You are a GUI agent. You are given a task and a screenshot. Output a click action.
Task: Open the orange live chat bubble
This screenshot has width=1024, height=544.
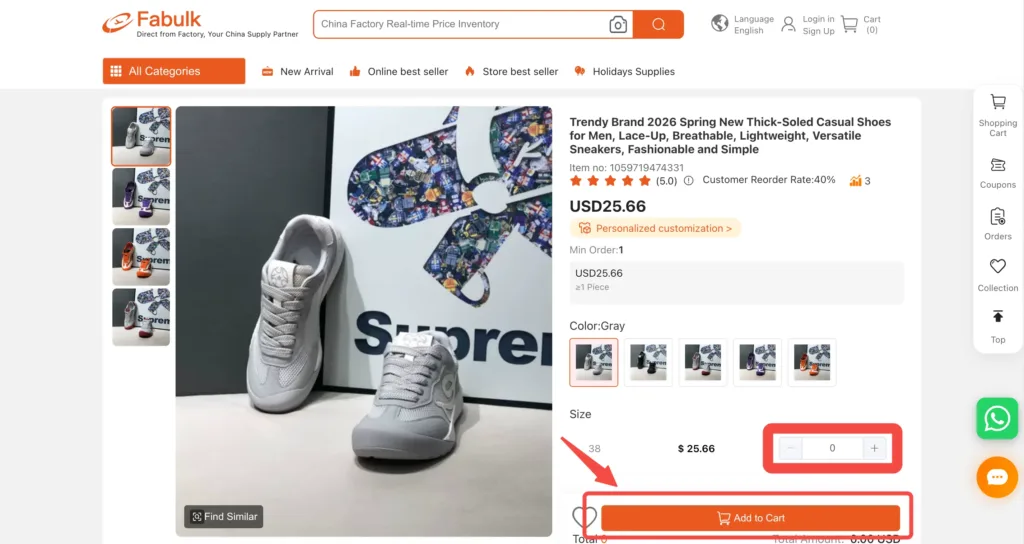(x=997, y=477)
